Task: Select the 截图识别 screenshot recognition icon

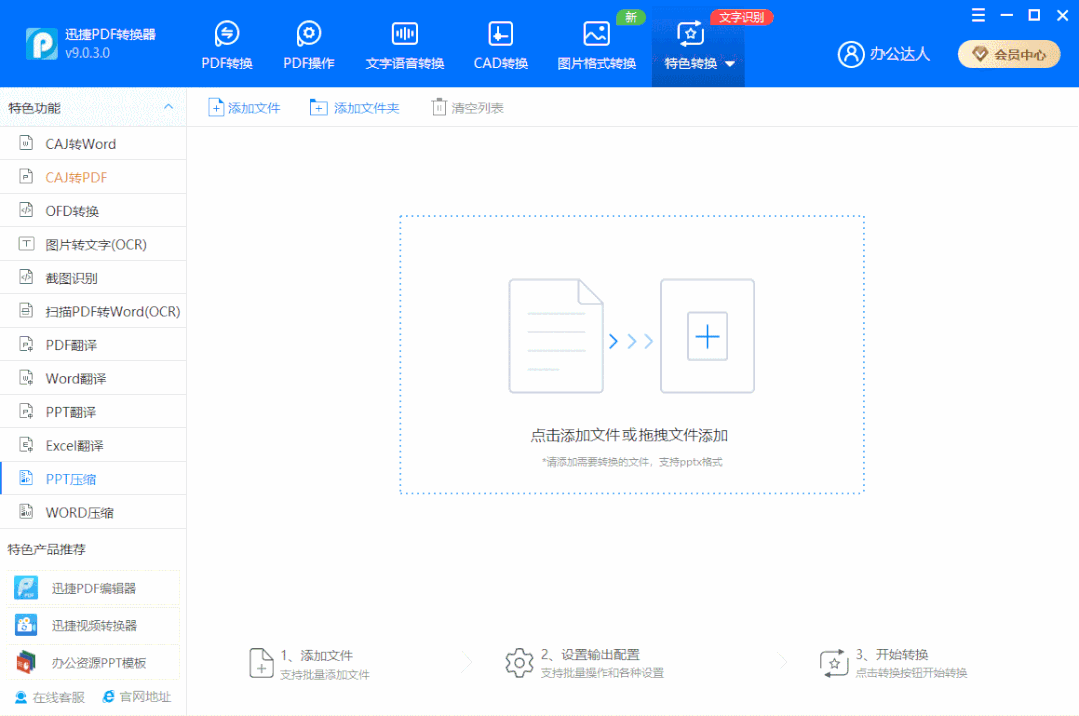Action: (25, 277)
